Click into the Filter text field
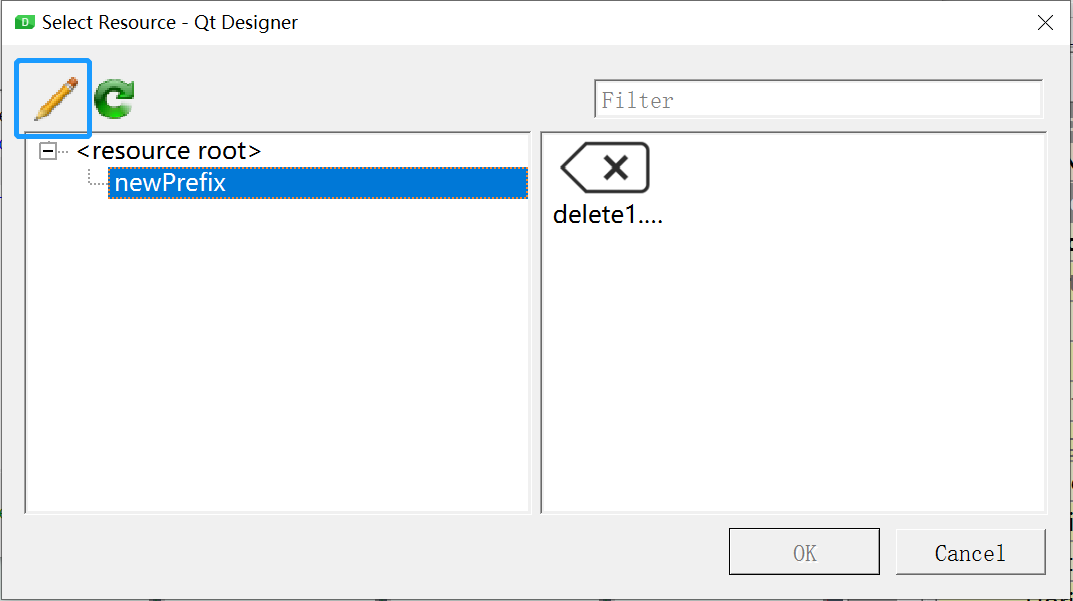The image size is (1073, 601). pos(818,100)
